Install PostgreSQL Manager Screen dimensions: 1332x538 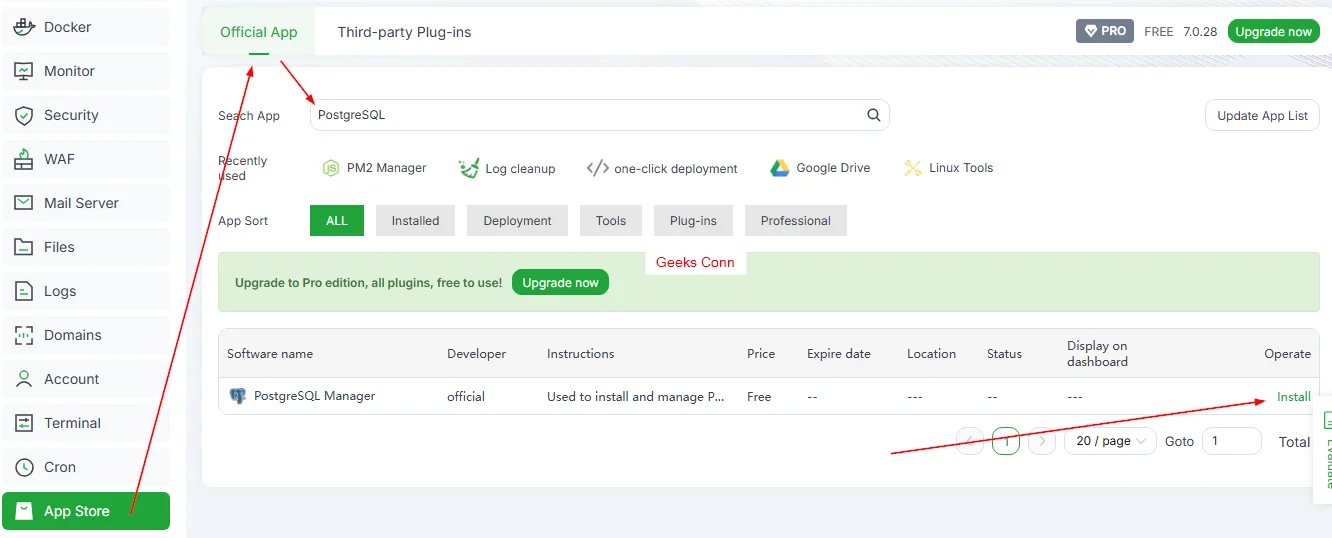[x=1293, y=396]
